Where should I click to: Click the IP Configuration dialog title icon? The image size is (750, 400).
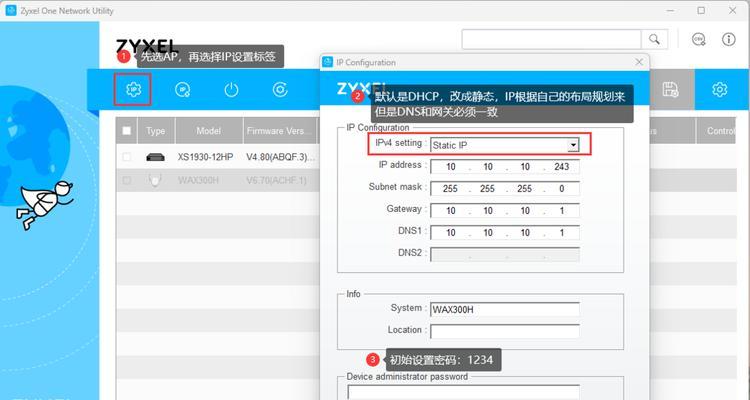coord(328,62)
